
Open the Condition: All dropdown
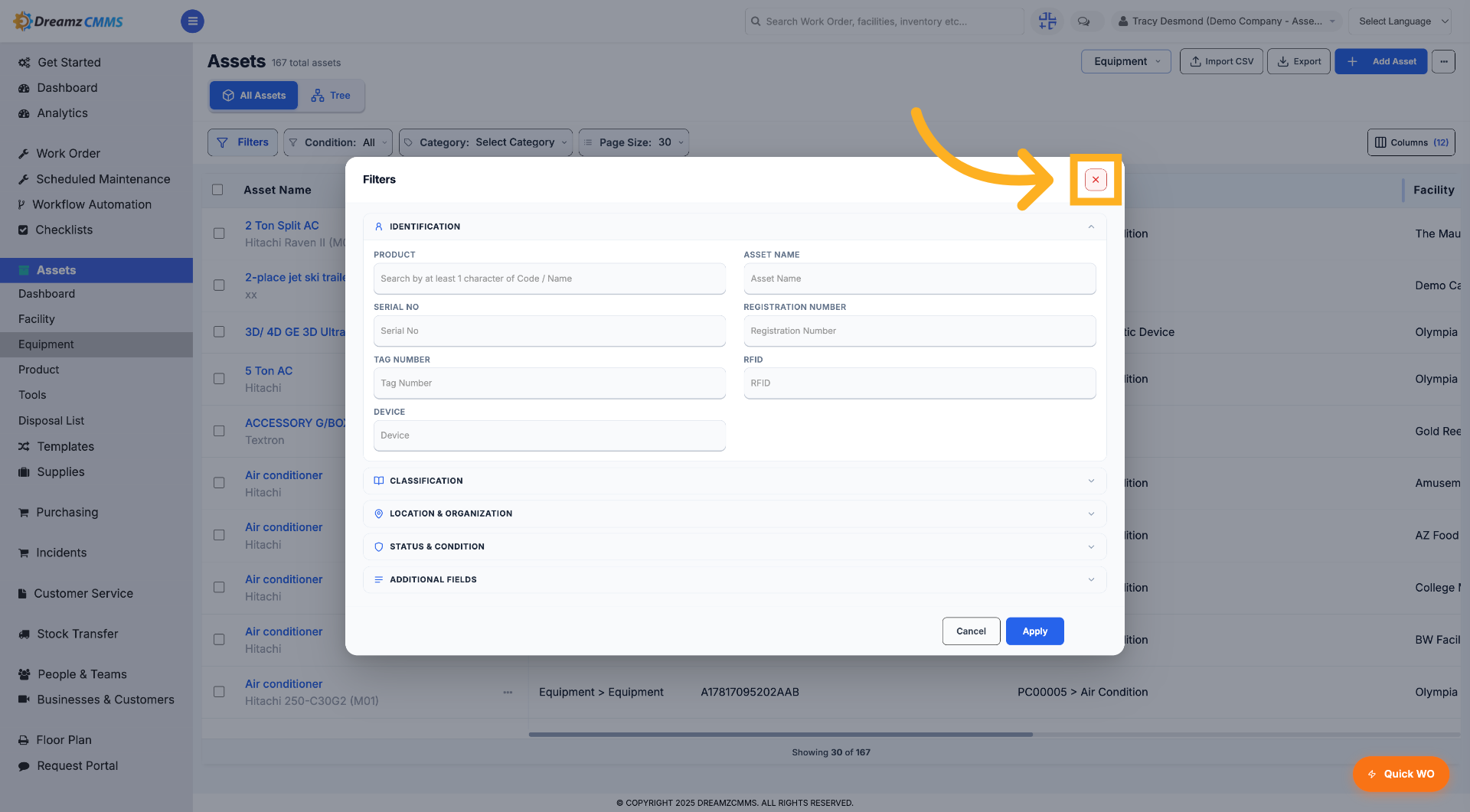coord(338,142)
